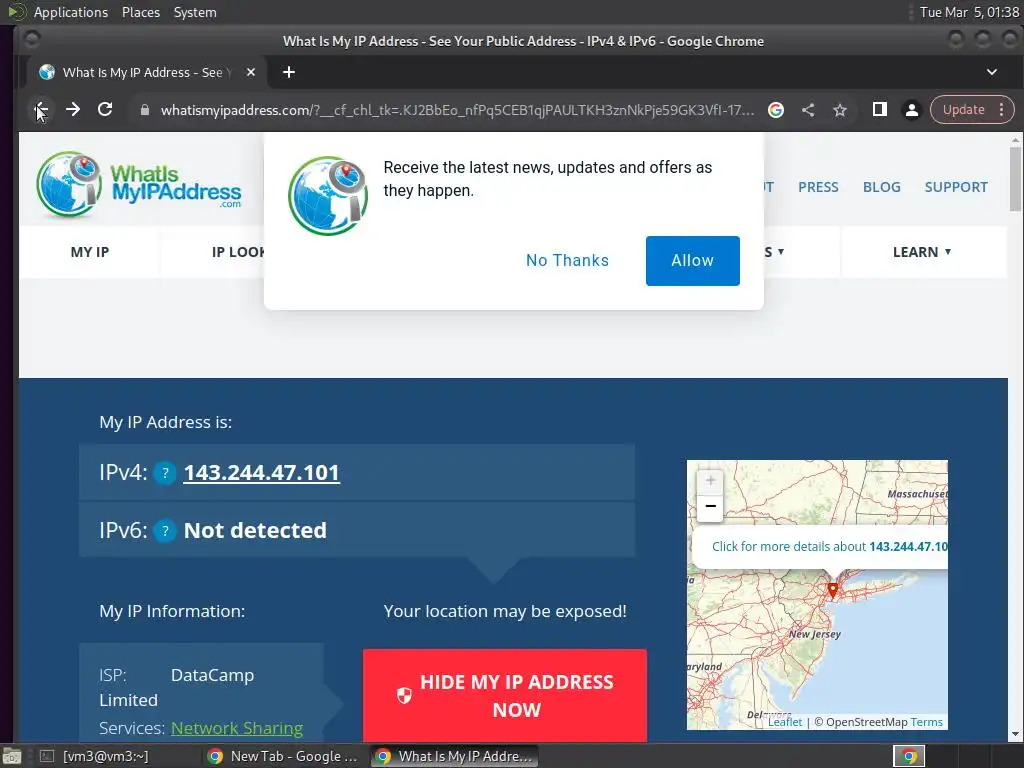Click the clock showing Tue Mar 5
Viewport: 1024px width, 768px height.
[x=968, y=12]
